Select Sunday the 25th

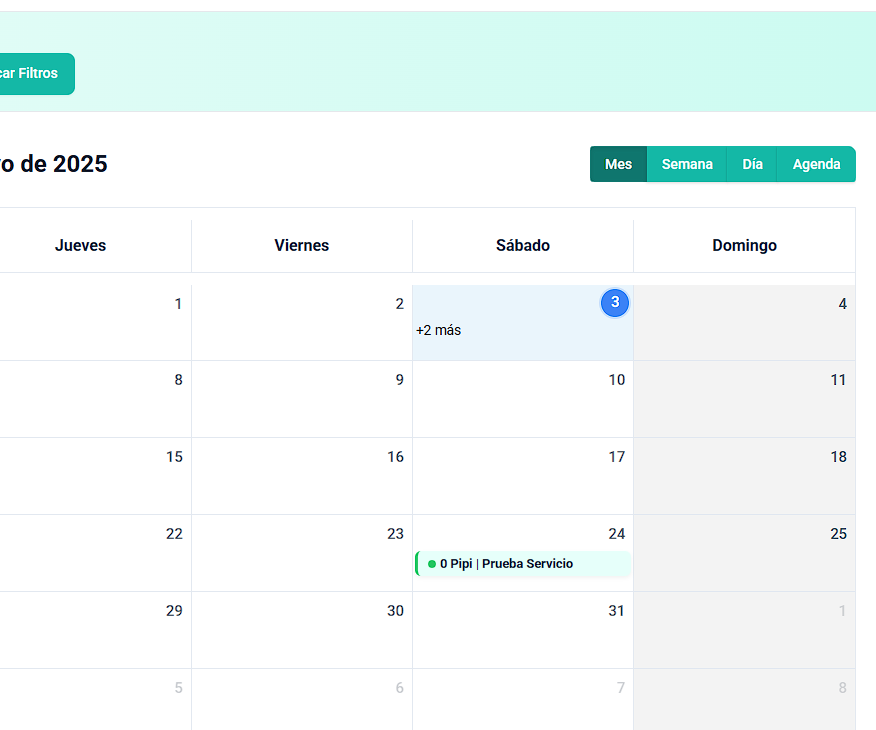click(x=744, y=553)
